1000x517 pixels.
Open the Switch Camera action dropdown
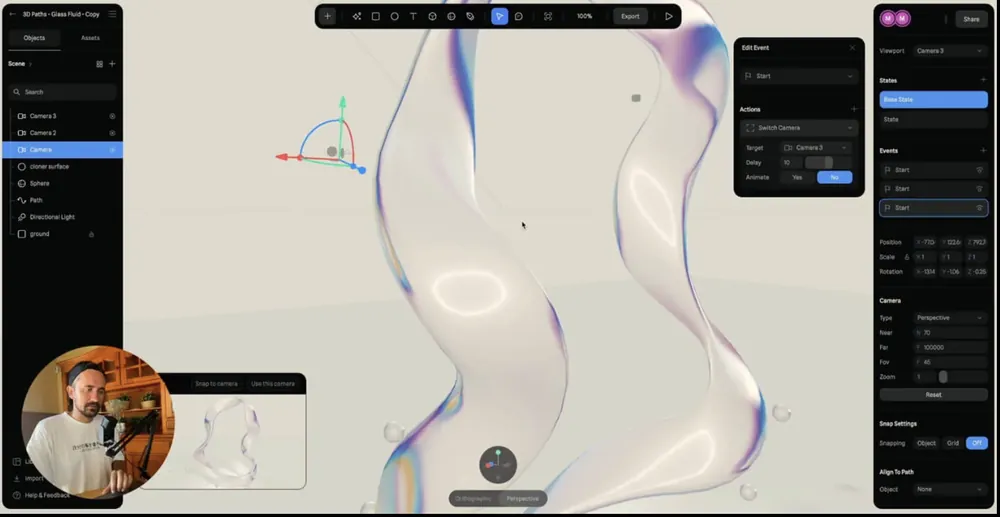798,128
